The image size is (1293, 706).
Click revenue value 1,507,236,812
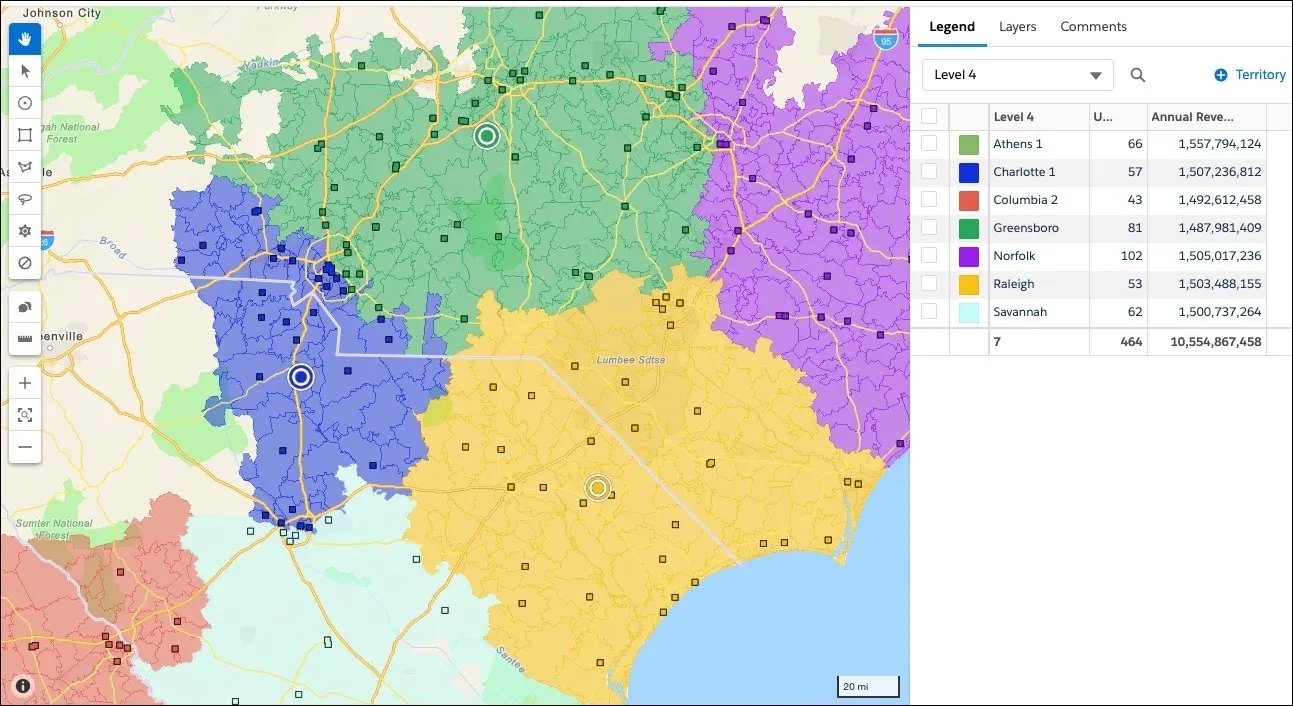point(1219,172)
